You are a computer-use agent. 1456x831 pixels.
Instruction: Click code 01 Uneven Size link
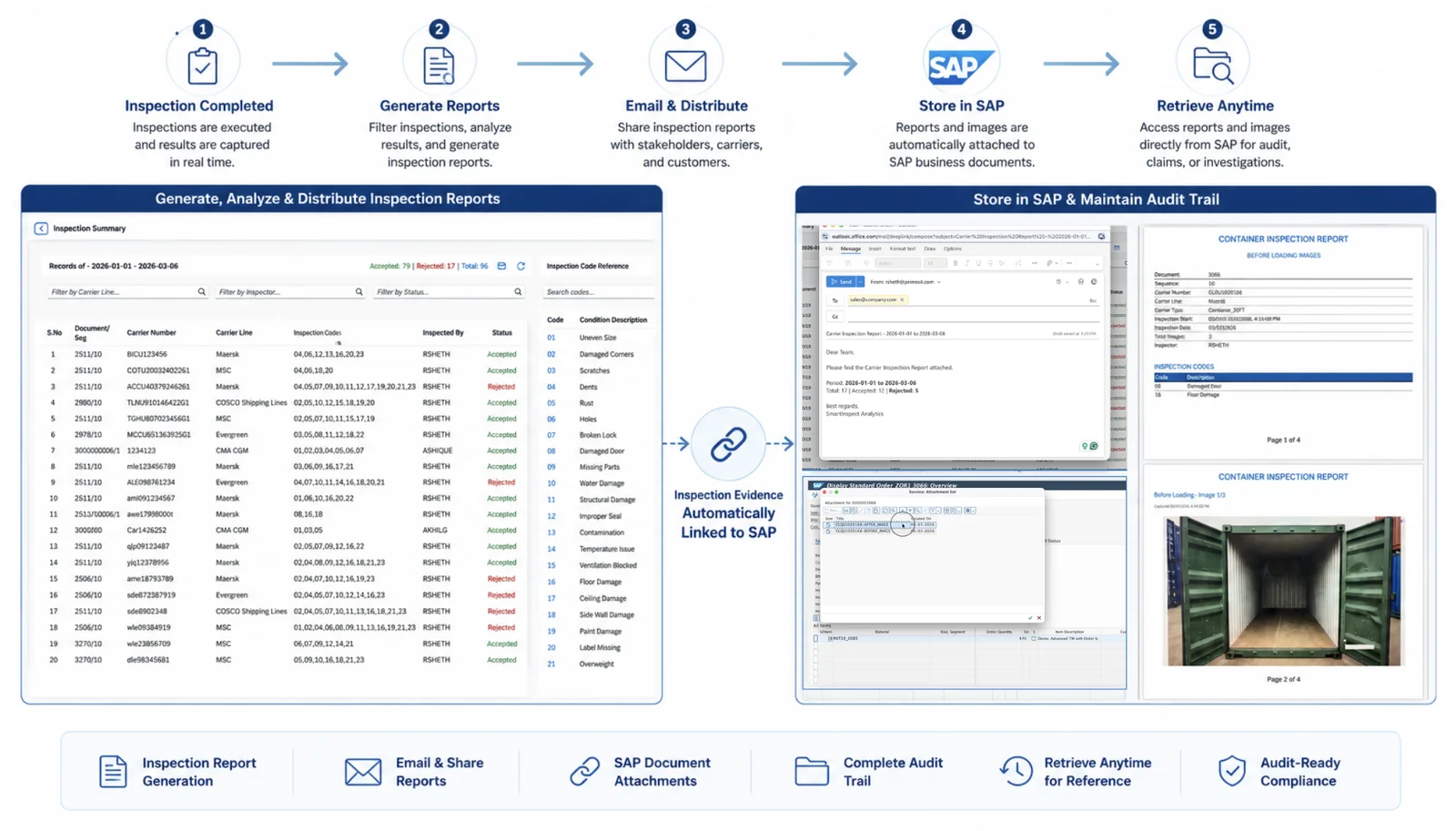coord(551,338)
